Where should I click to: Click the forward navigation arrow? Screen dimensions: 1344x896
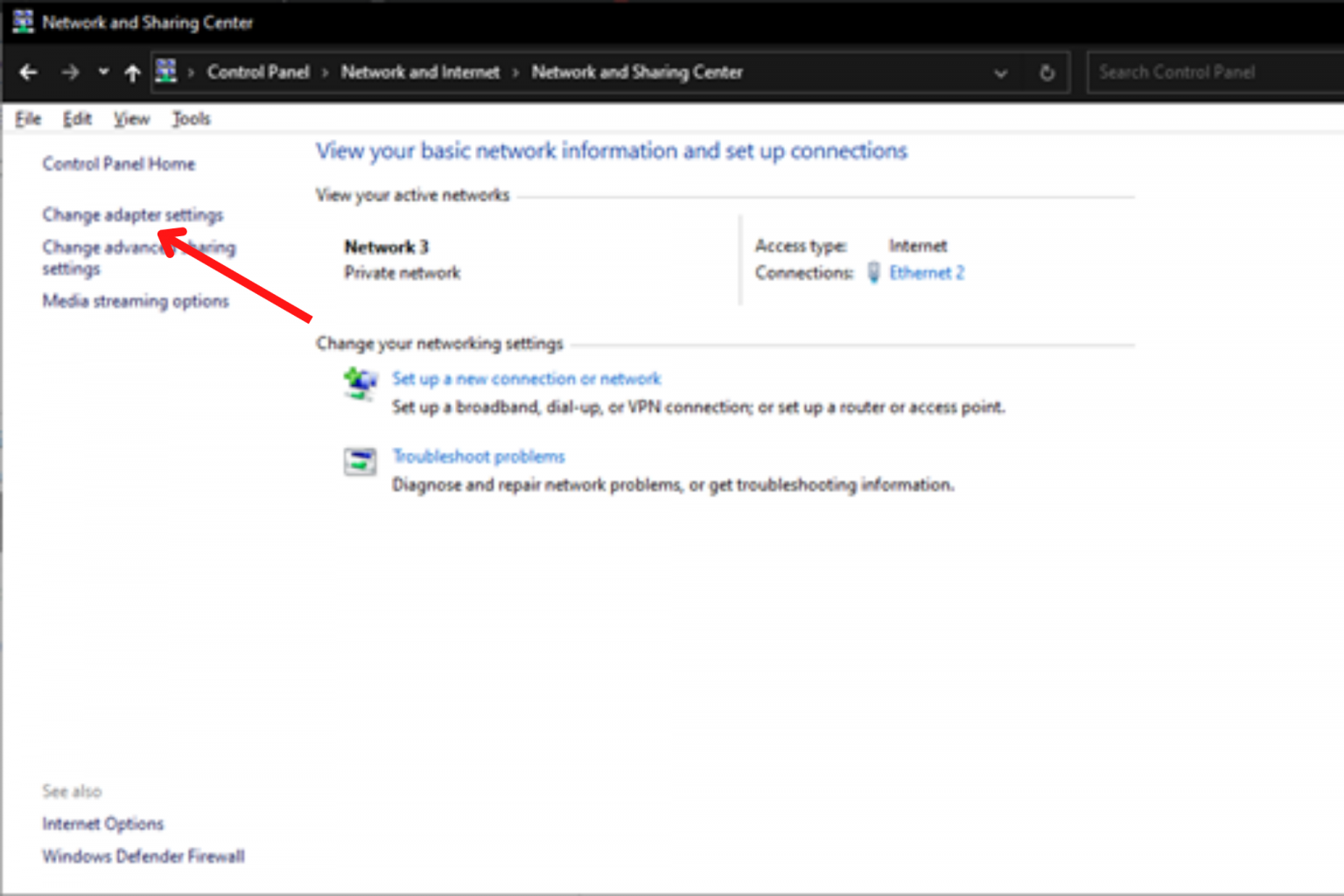[x=70, y=73]
